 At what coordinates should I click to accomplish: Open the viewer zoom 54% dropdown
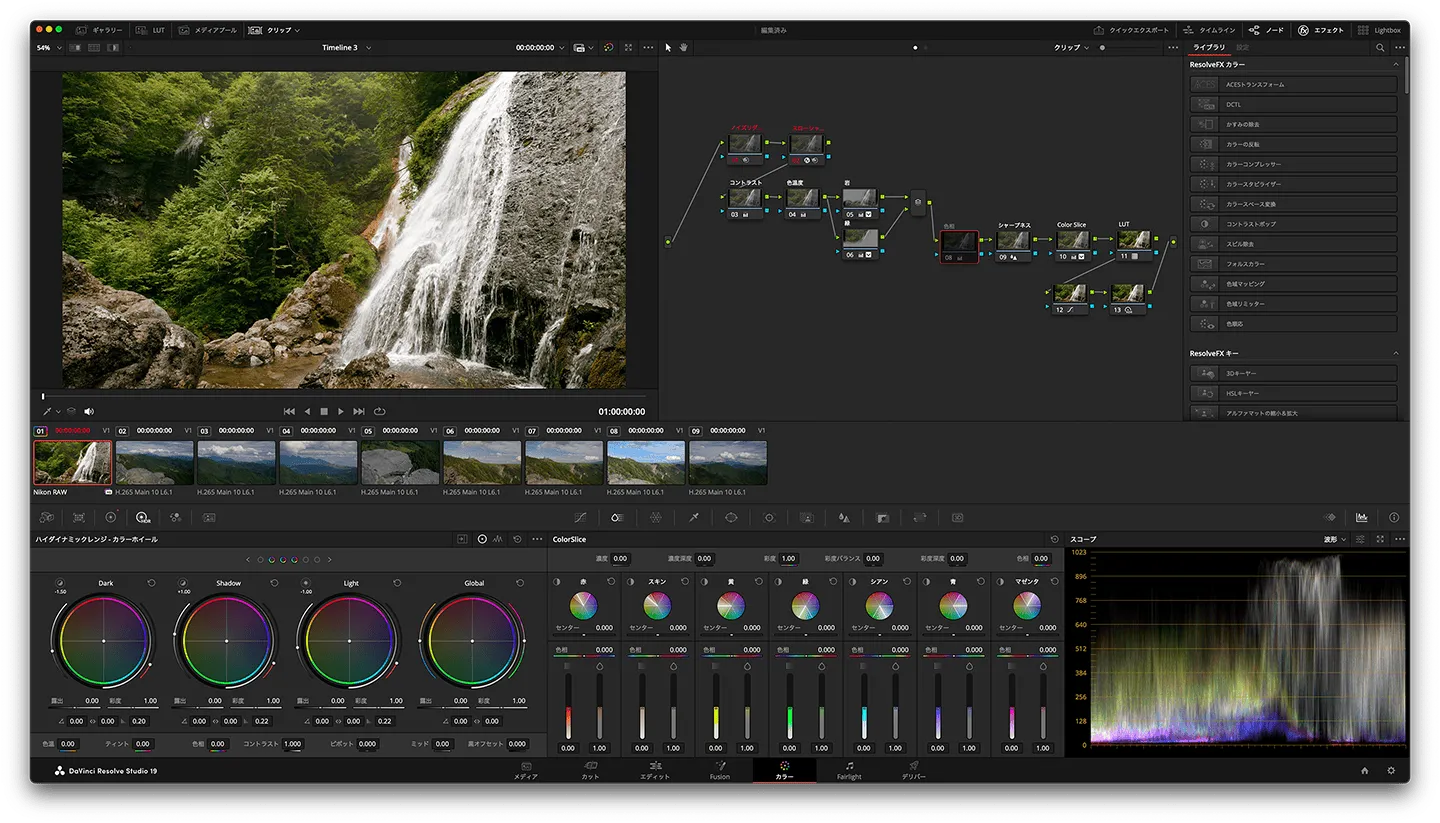click(50, 47)
